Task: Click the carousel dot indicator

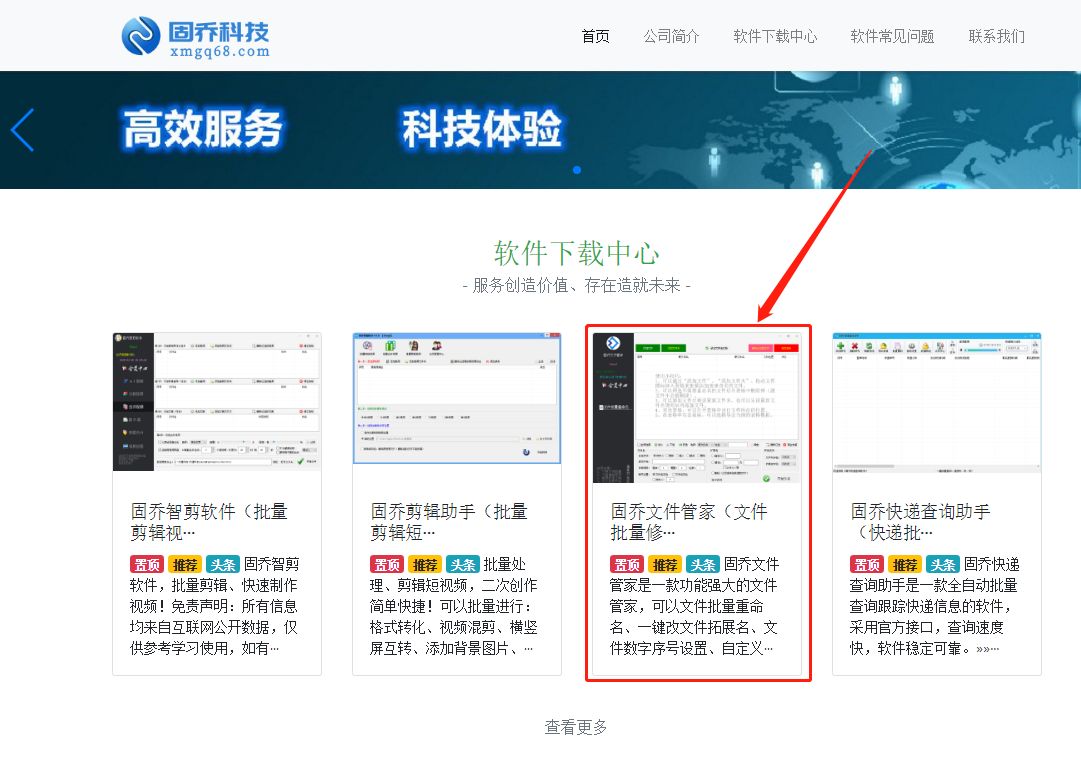Action: [576, 171]
